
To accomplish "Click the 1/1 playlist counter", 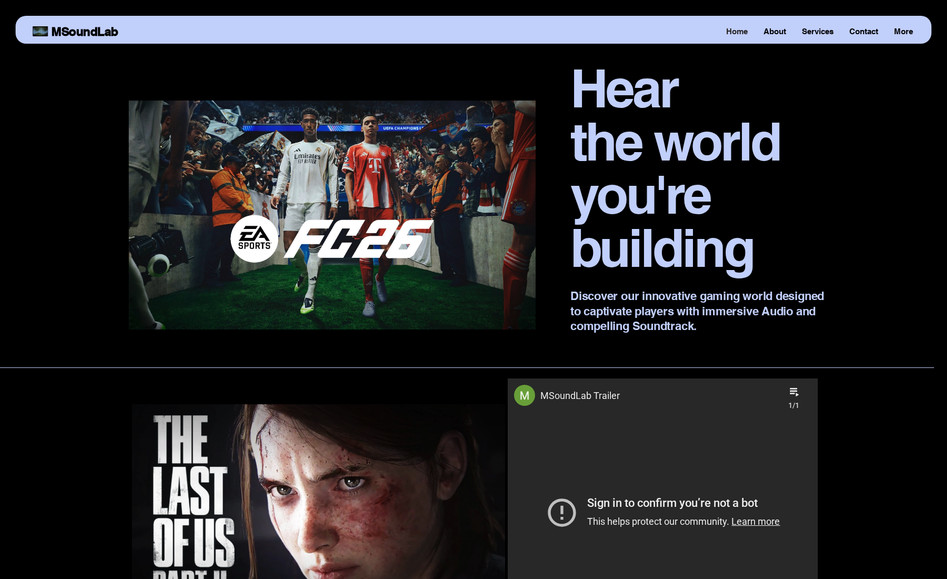I will (x=793, y=406).
